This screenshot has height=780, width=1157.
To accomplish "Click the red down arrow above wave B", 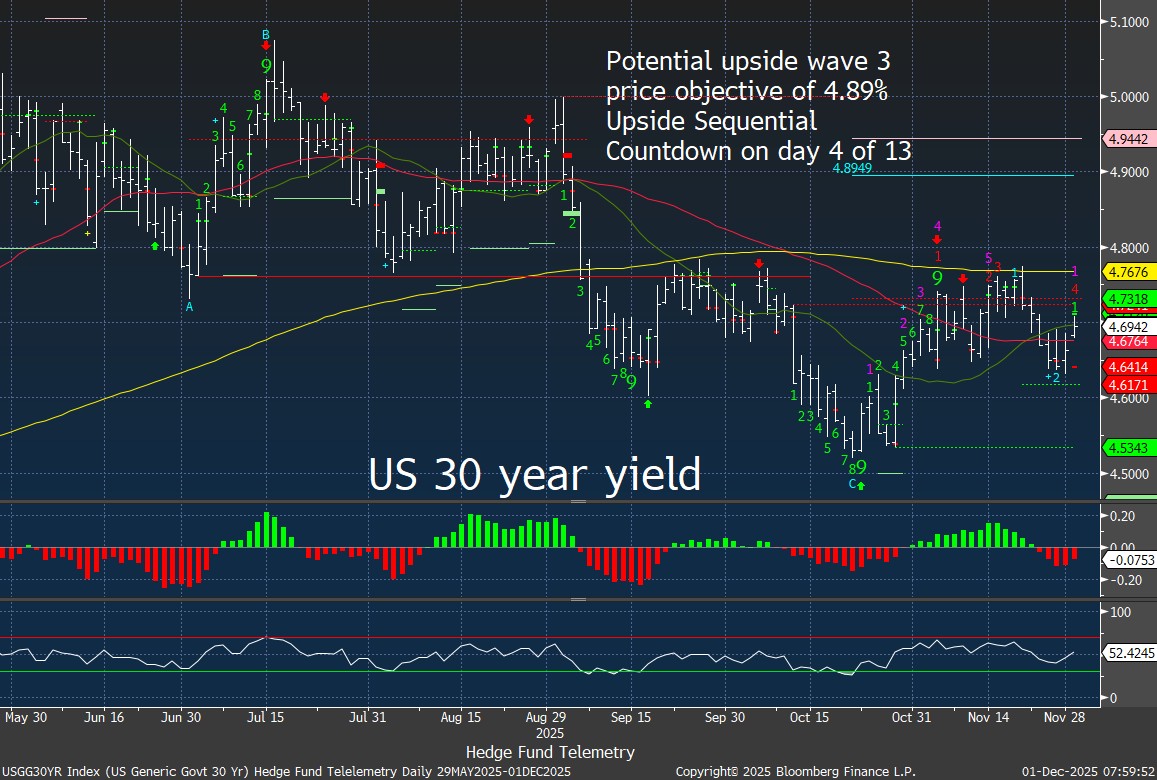I will click(266, 46).
